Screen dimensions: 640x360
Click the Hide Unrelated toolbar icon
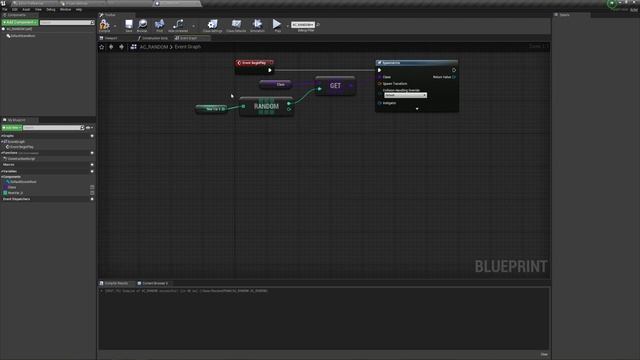click(178, 24)
